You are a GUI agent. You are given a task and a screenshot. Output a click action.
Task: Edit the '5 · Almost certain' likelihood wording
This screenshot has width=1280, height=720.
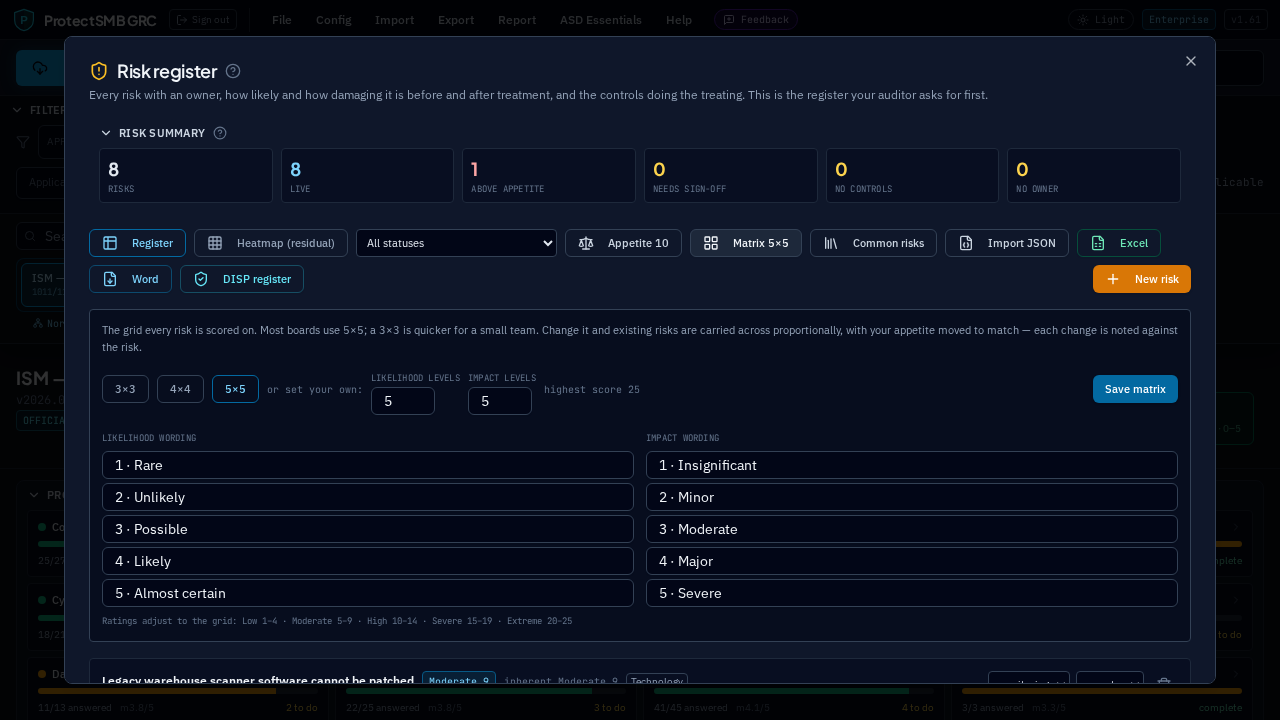(x=368, y=593)
